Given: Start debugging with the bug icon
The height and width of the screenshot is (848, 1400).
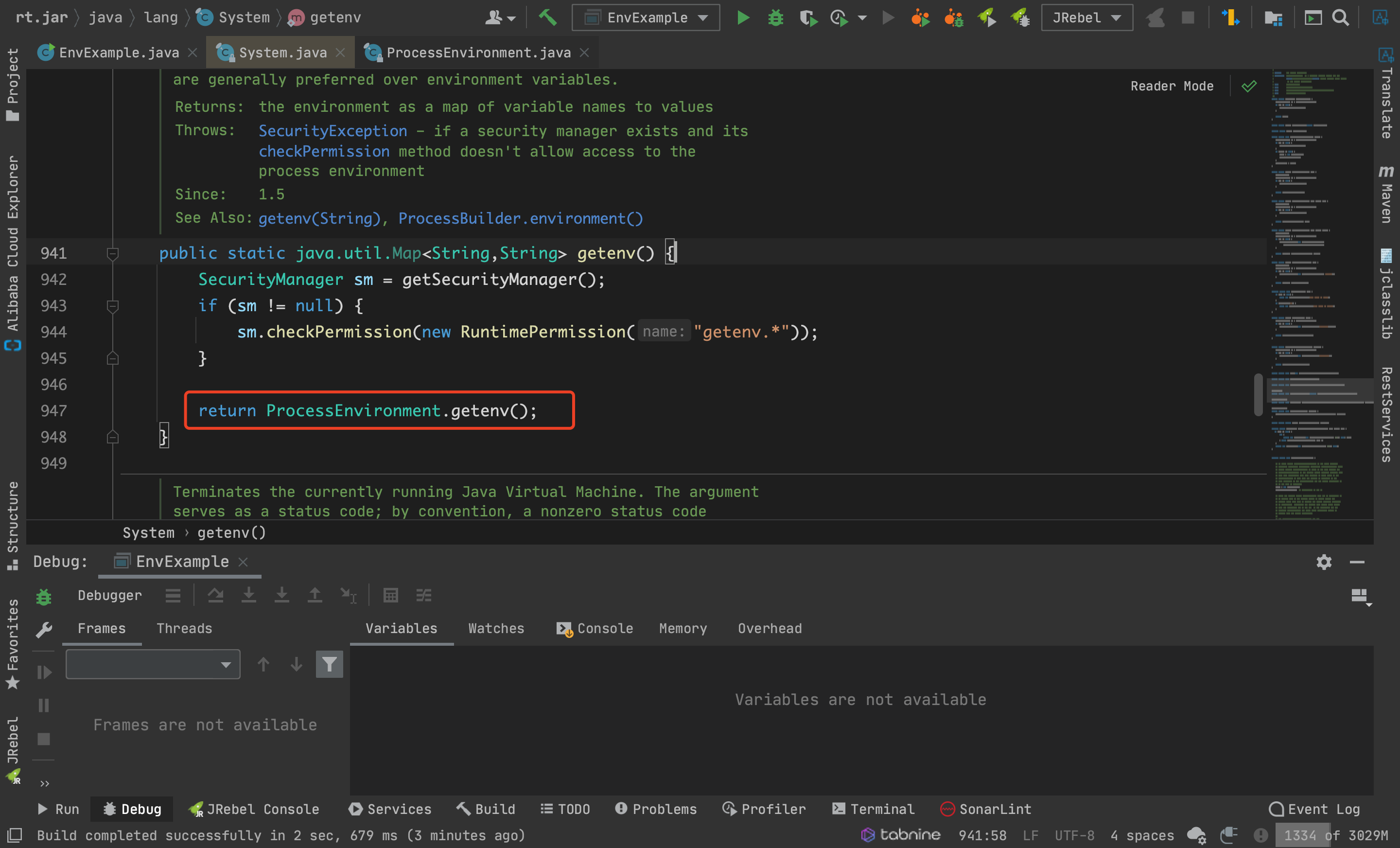Looking at the screenshot, I should [x=775, y=18].
